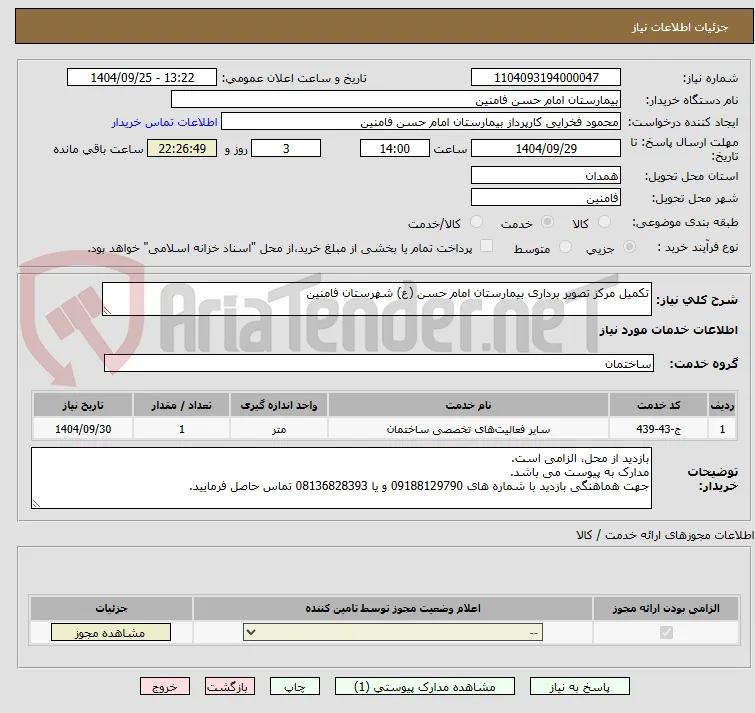This screenshot has height=713, width=755.
Task: Click the deadline time field 14:00
Action: pyautogui.click(x=395, y=148)
